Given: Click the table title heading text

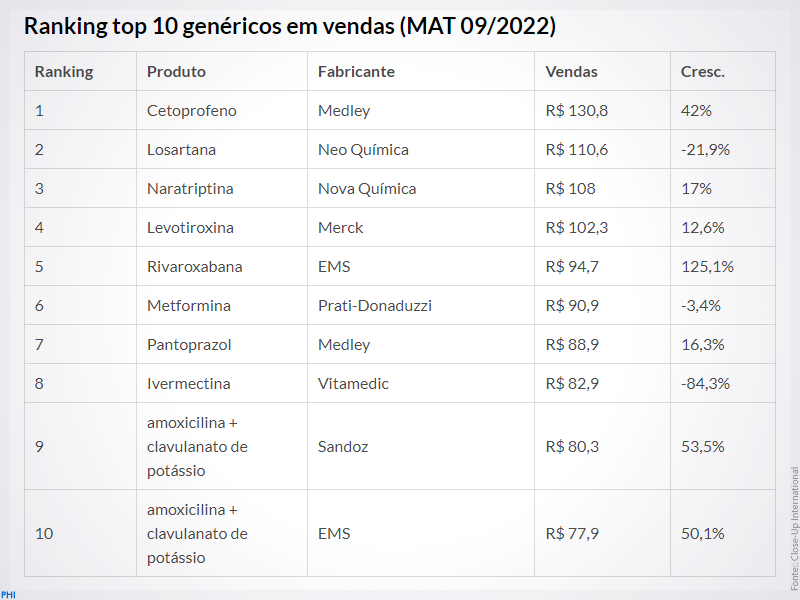Looking at the screenshot, I should [290, 26].
